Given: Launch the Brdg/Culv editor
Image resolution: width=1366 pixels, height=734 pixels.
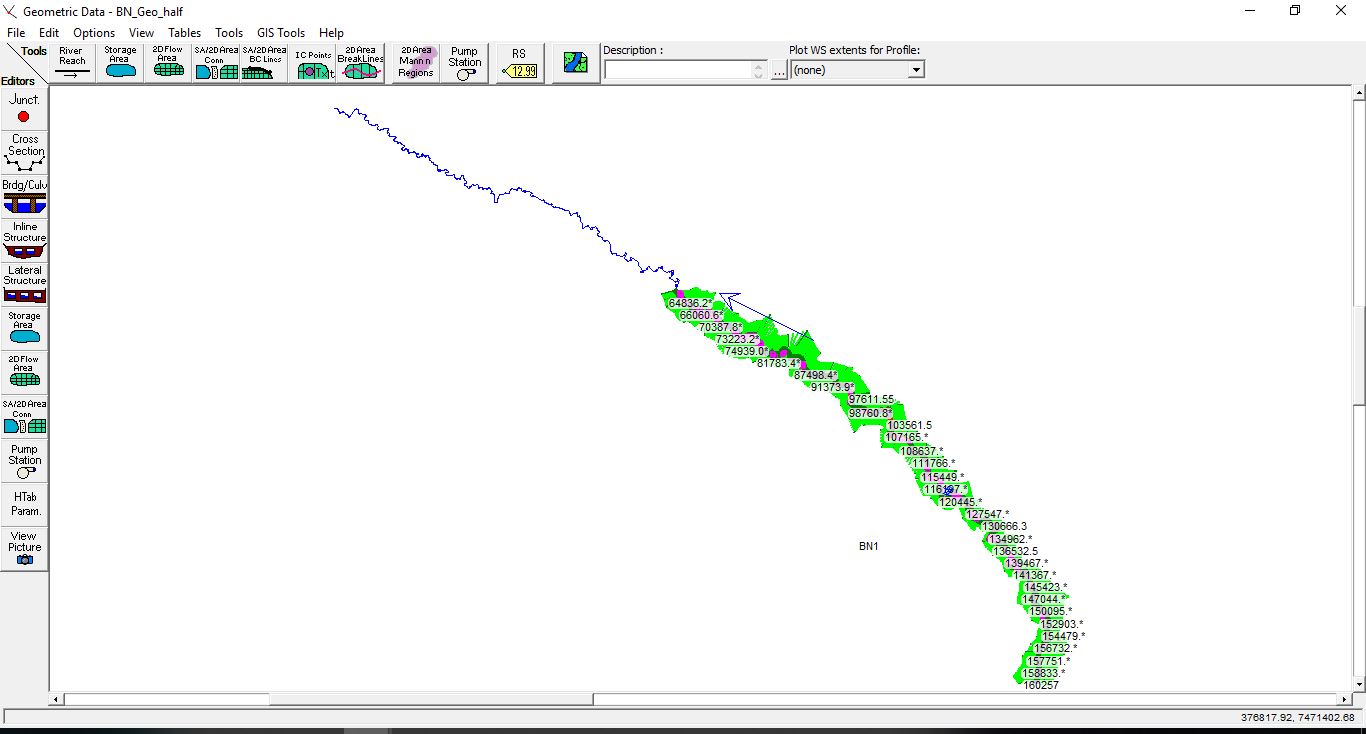Looking at the screenshot, I should [x=24, y=195].
